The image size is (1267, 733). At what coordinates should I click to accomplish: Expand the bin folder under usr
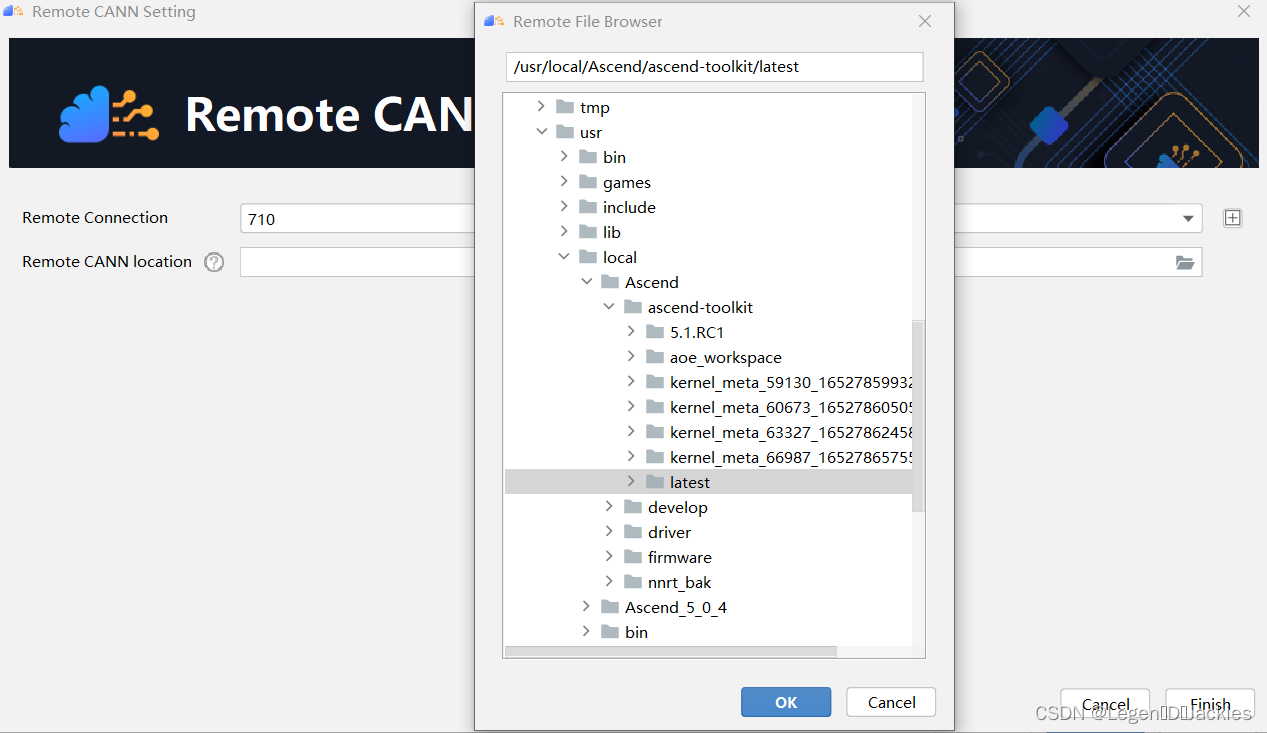pos(564,157)
